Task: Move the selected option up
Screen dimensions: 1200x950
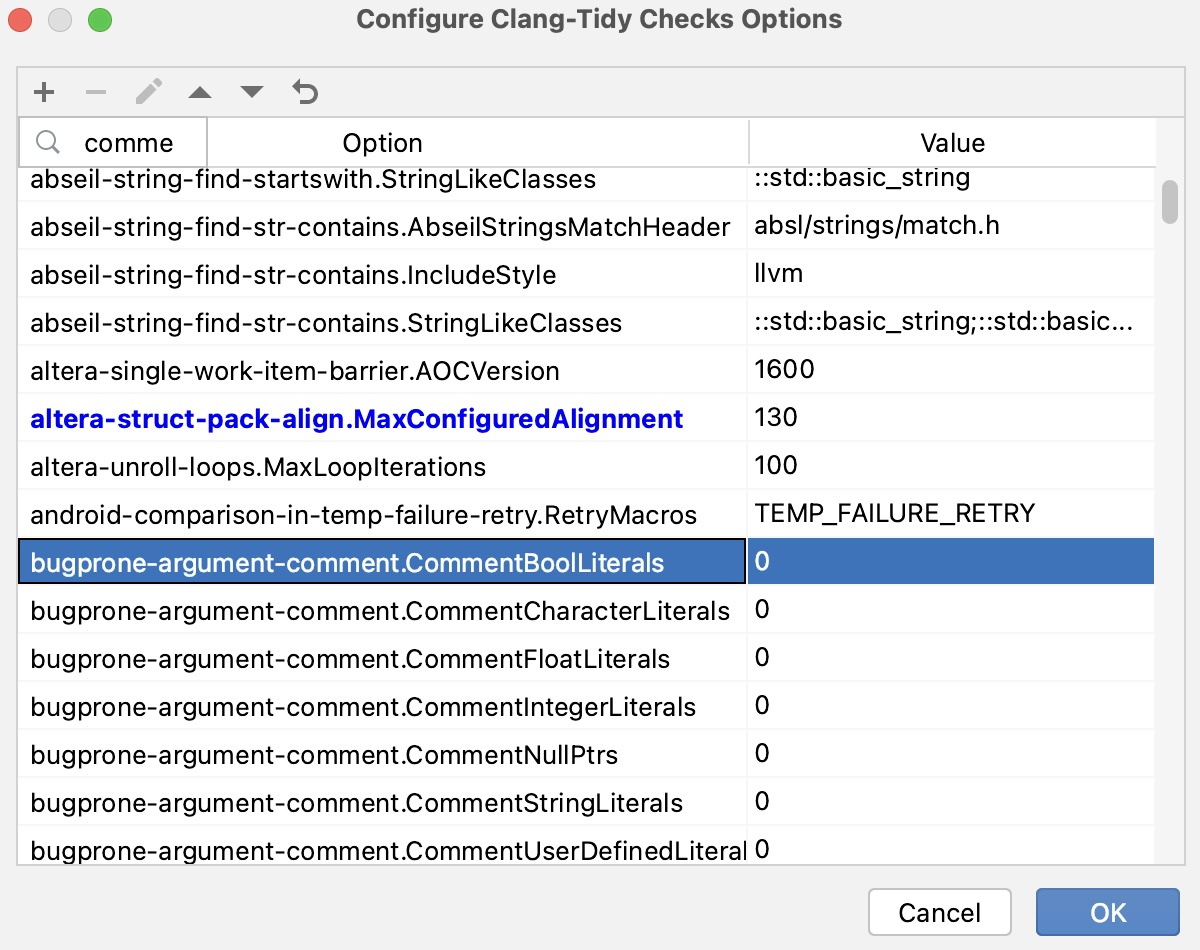Action: (x=200, y=92)
